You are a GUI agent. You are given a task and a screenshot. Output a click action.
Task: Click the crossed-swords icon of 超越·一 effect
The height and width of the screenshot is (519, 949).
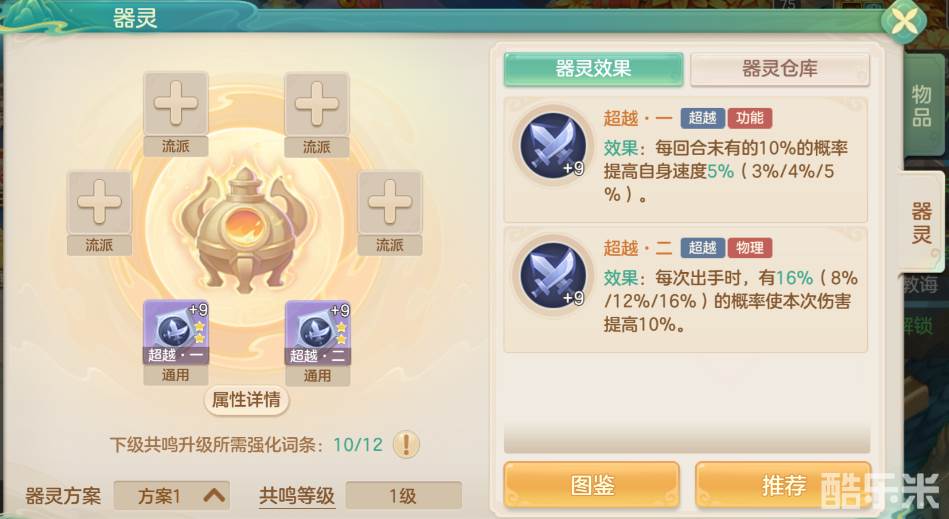[553, 146]
